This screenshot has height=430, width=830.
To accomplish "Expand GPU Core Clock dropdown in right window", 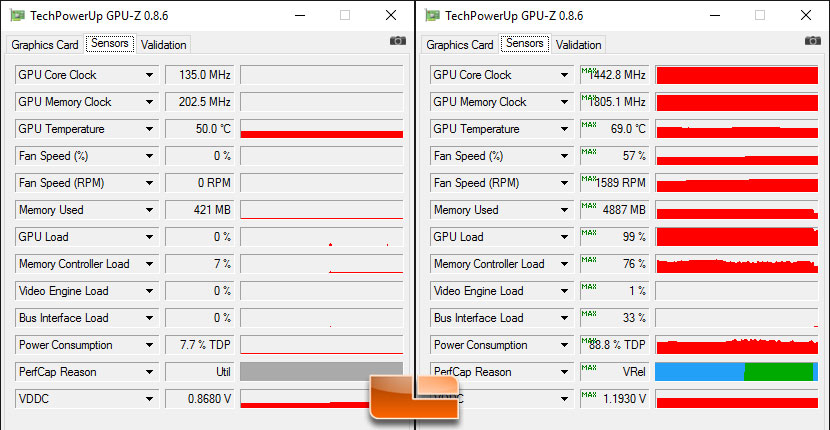I will coord(565,75).
